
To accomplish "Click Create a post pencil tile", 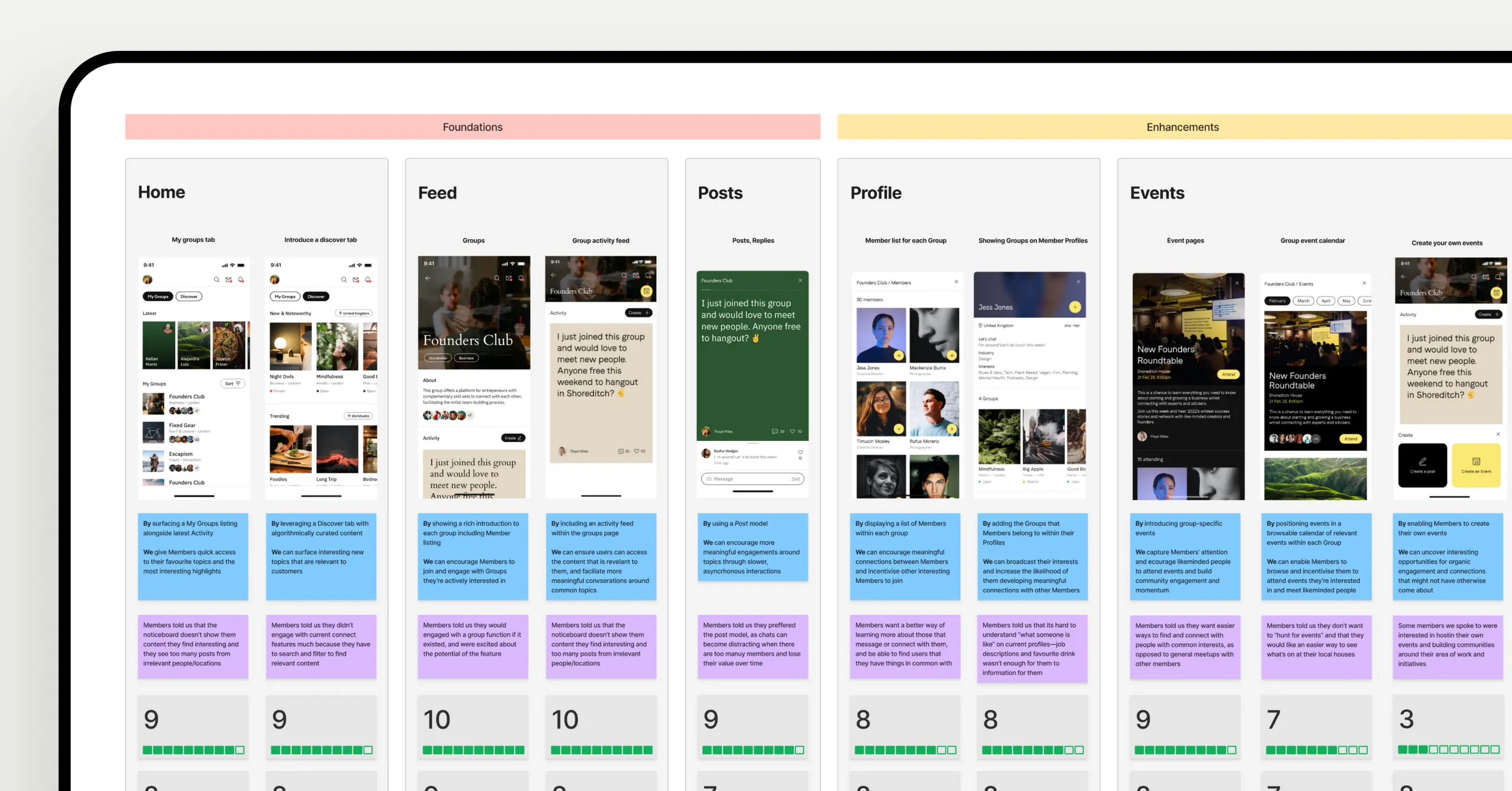I will coord(1422,465).
